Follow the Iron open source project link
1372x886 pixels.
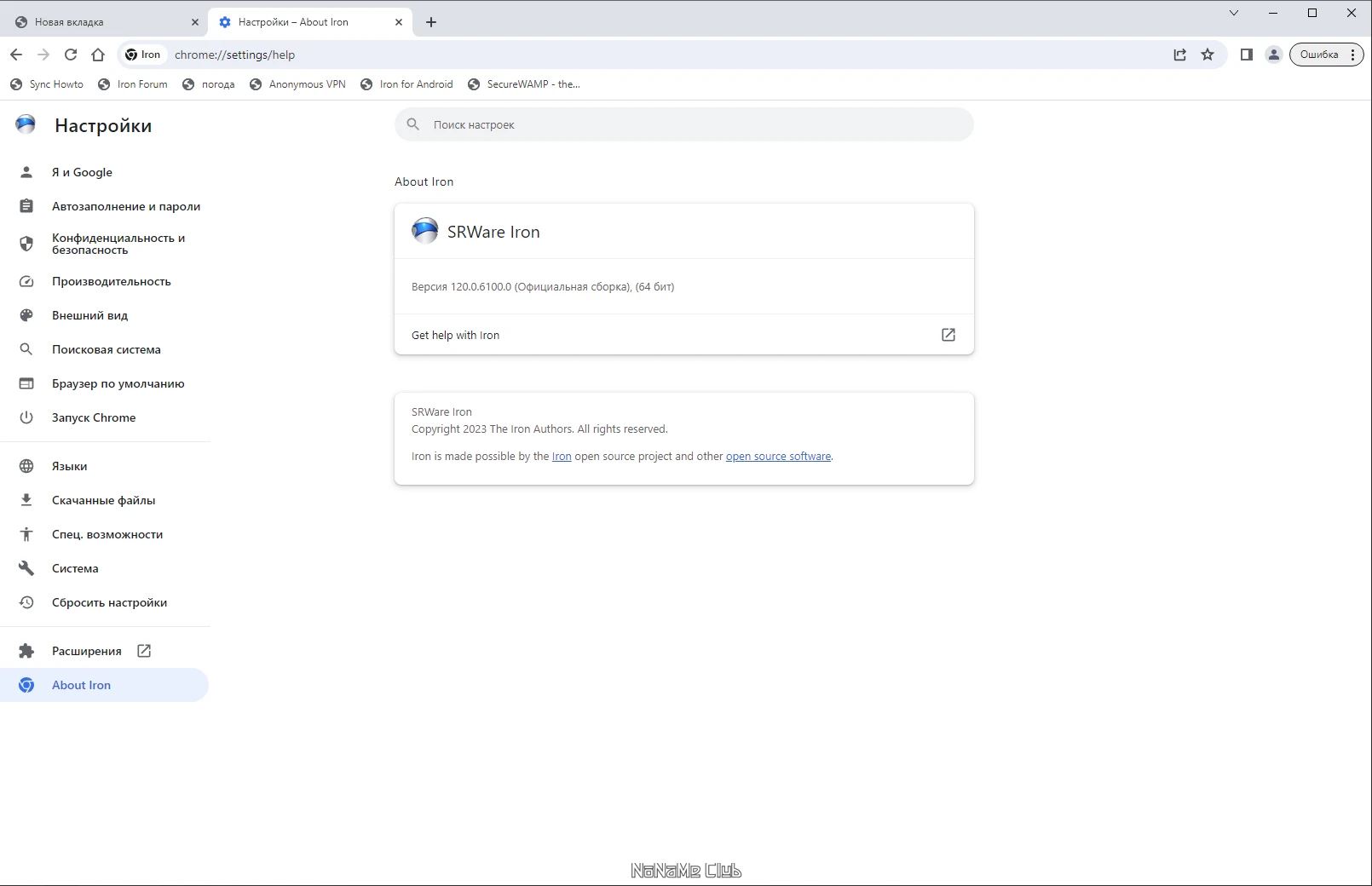click(x=562, y=457)
